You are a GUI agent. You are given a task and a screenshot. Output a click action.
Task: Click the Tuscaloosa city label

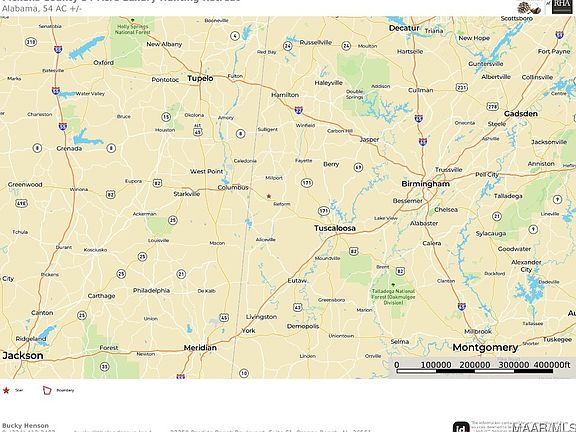tap(335, 228)
